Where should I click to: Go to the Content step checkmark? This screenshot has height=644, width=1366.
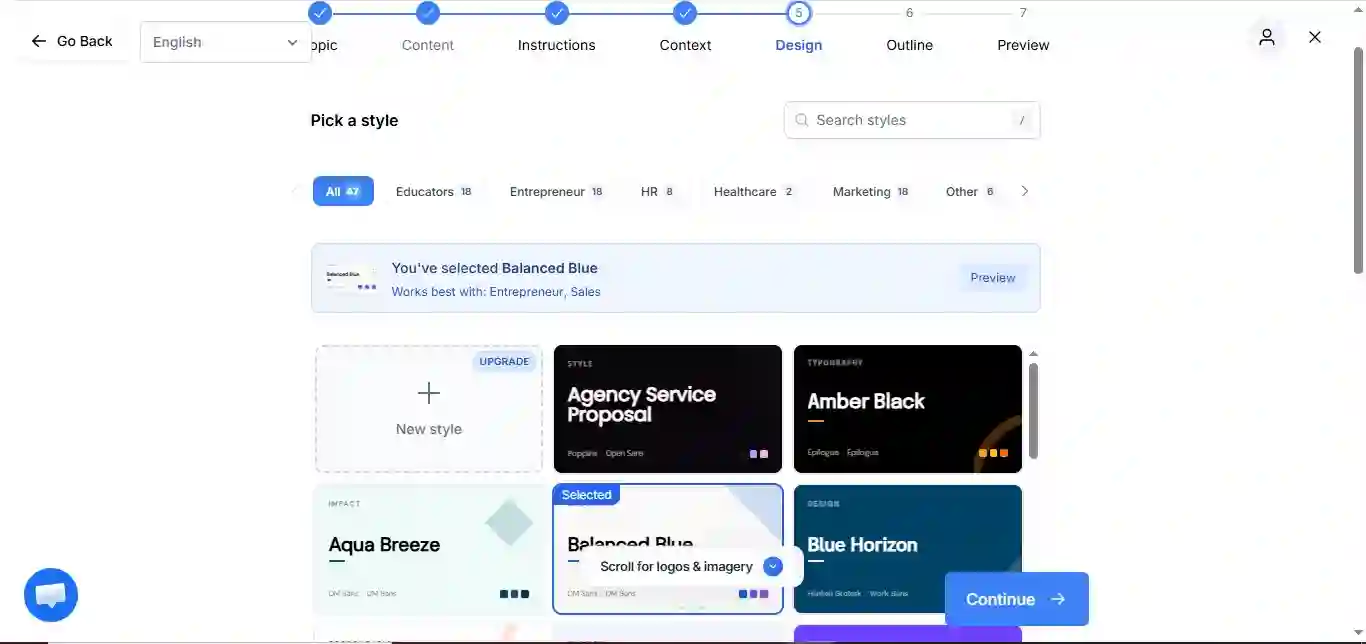428,13
